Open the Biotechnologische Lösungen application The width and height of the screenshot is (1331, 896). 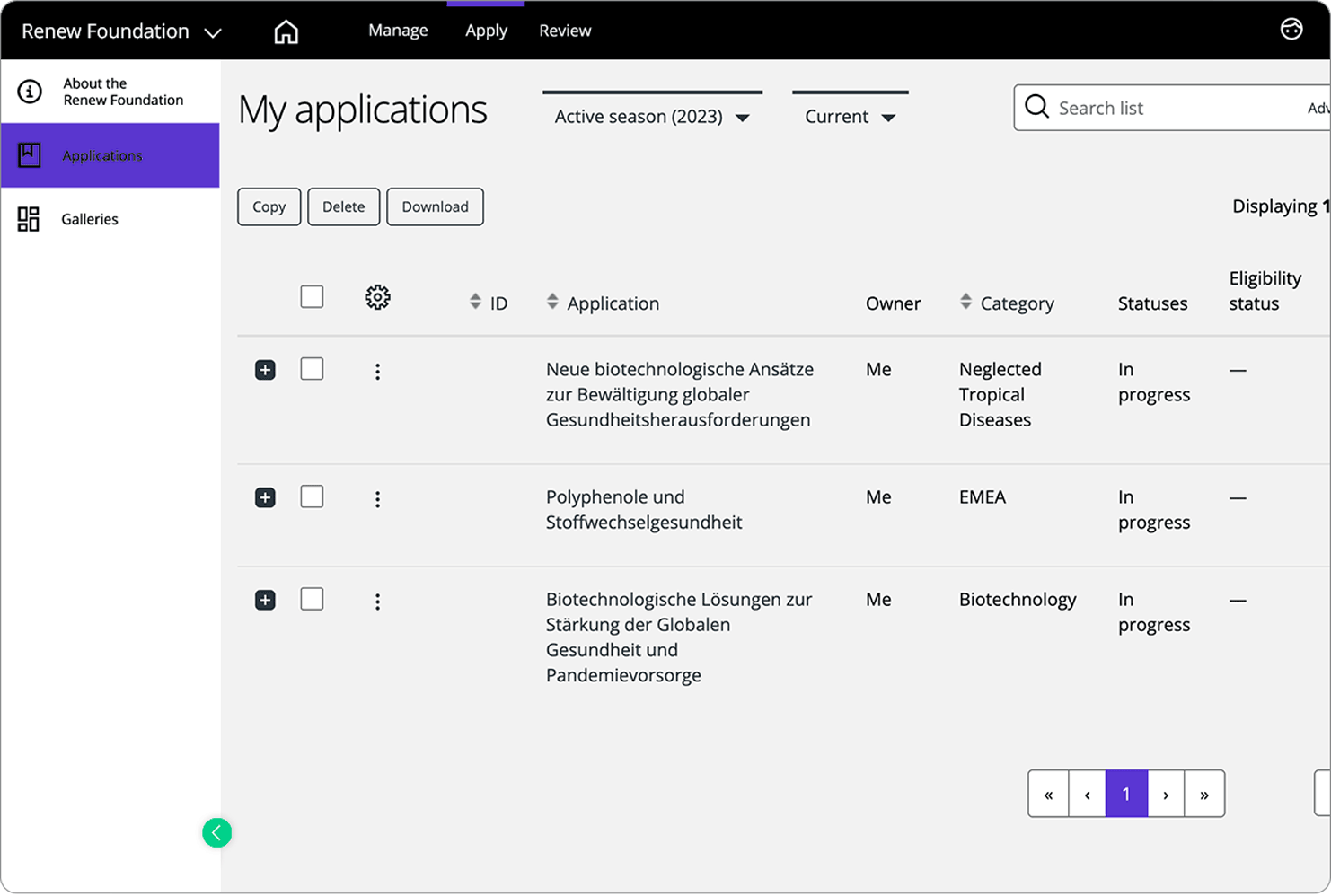[x=679, y=637]
